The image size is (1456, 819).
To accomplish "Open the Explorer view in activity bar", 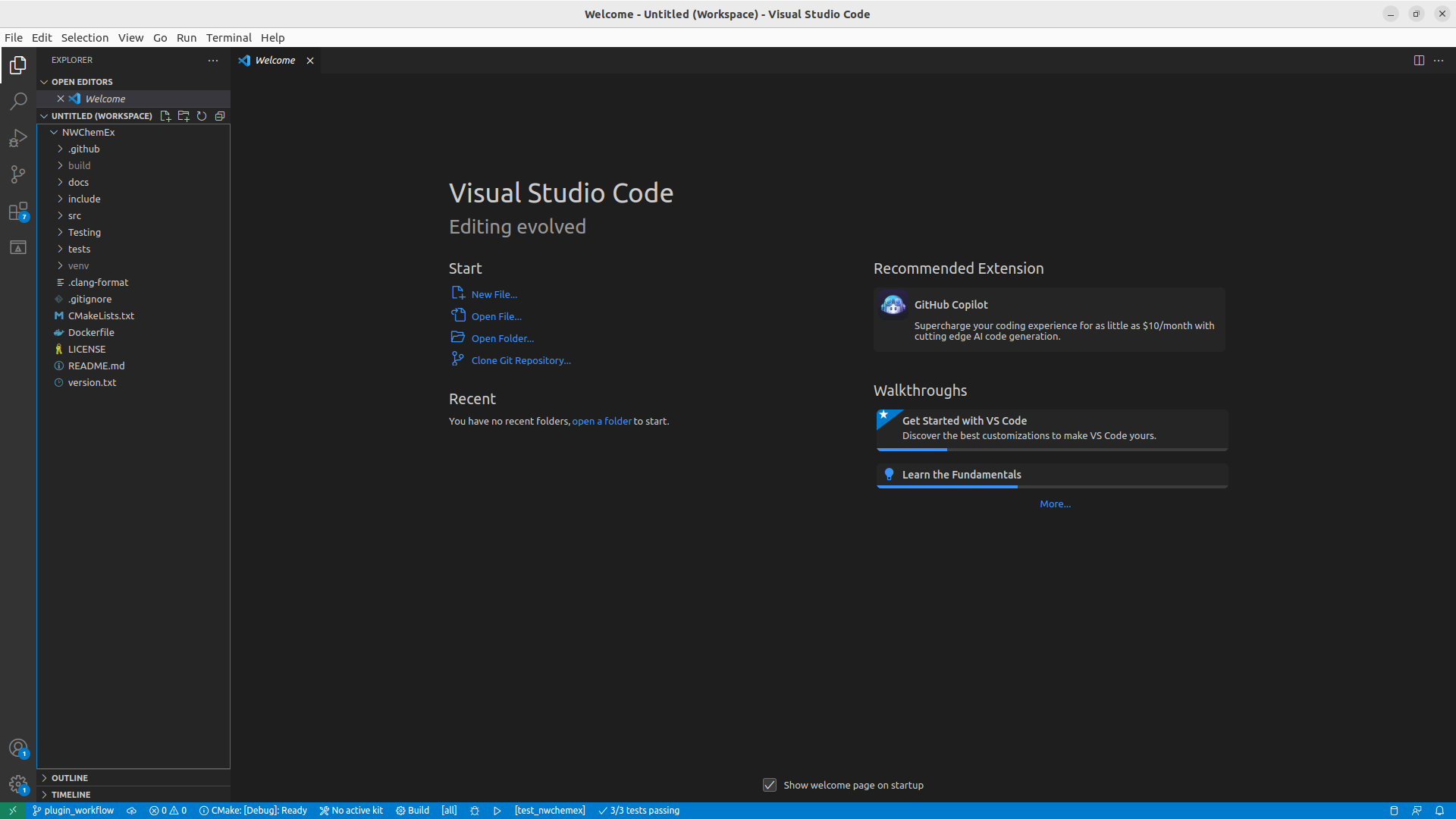I will tap(18, 65).
